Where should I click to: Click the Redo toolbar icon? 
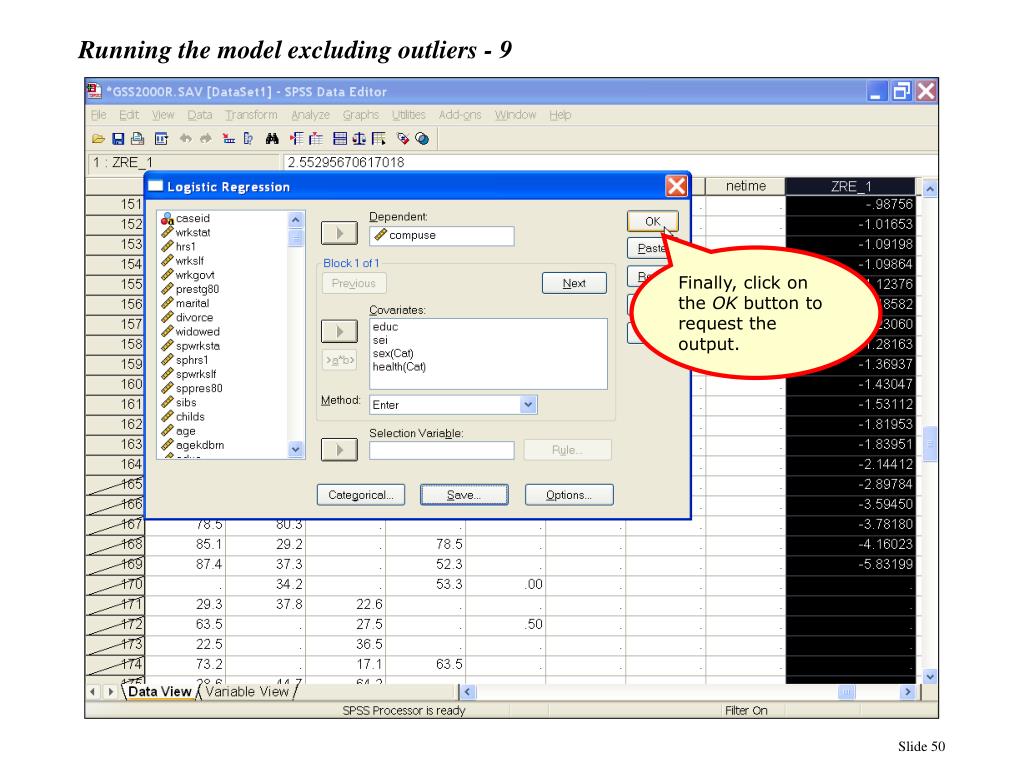(x=206, y=138)
